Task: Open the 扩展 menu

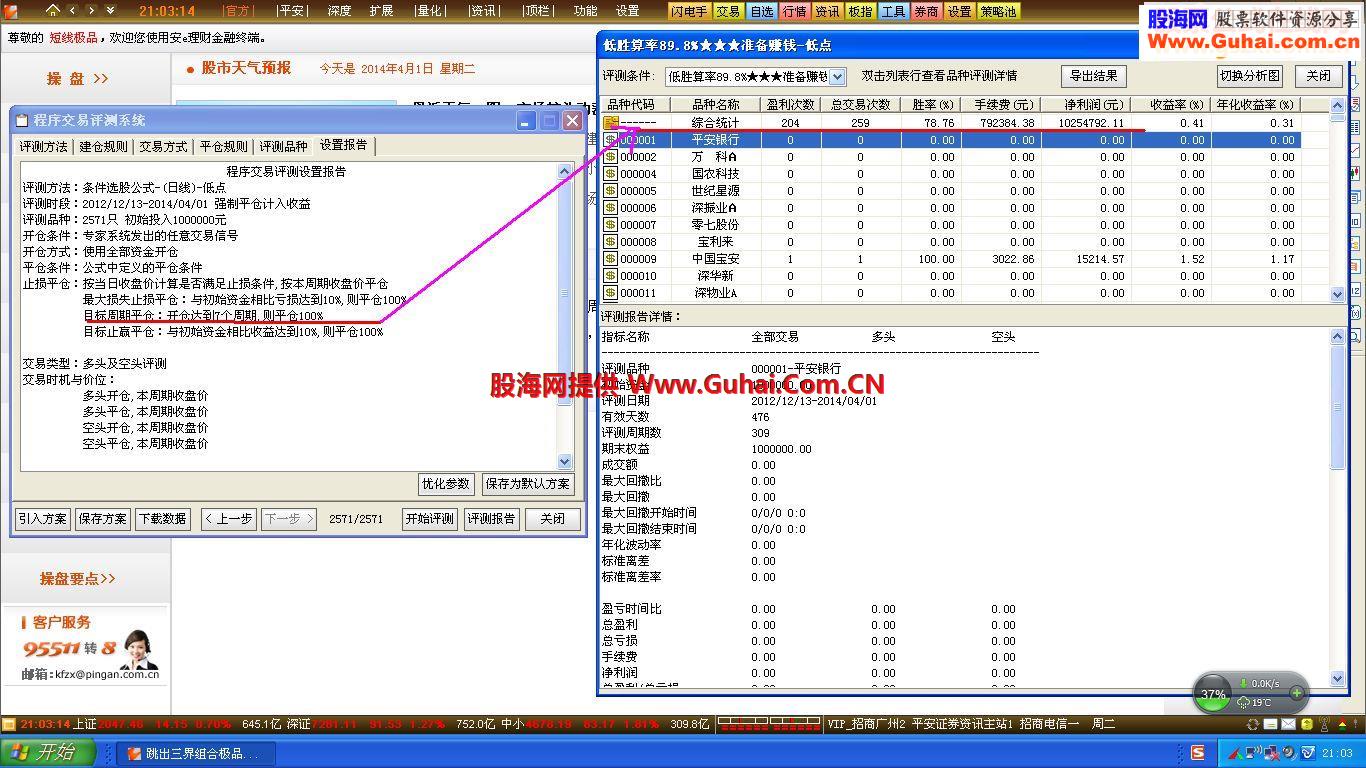Action: (381, 11)
